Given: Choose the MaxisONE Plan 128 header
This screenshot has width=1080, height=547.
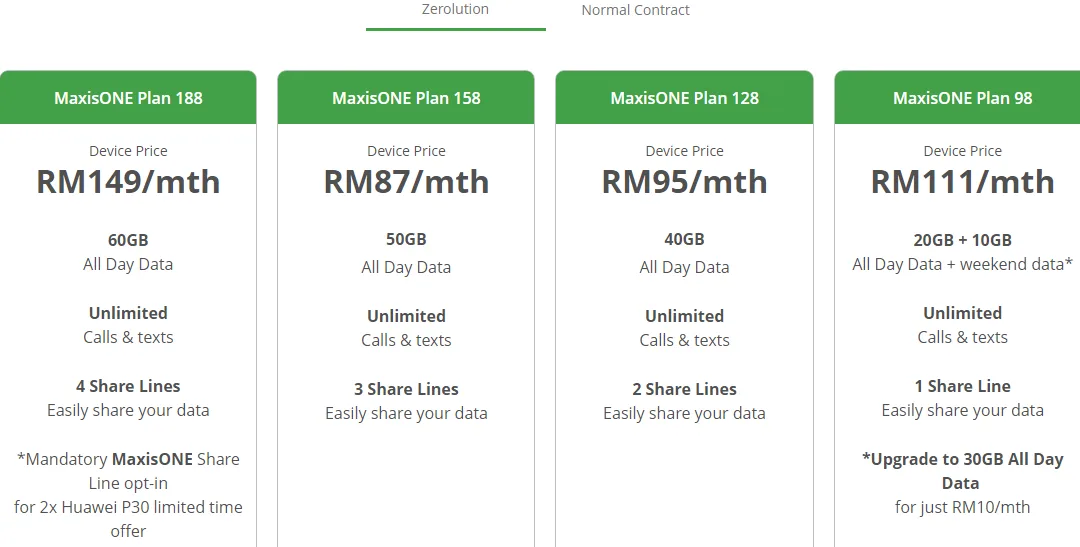Looking at the screenshot, I should [684, 98].
